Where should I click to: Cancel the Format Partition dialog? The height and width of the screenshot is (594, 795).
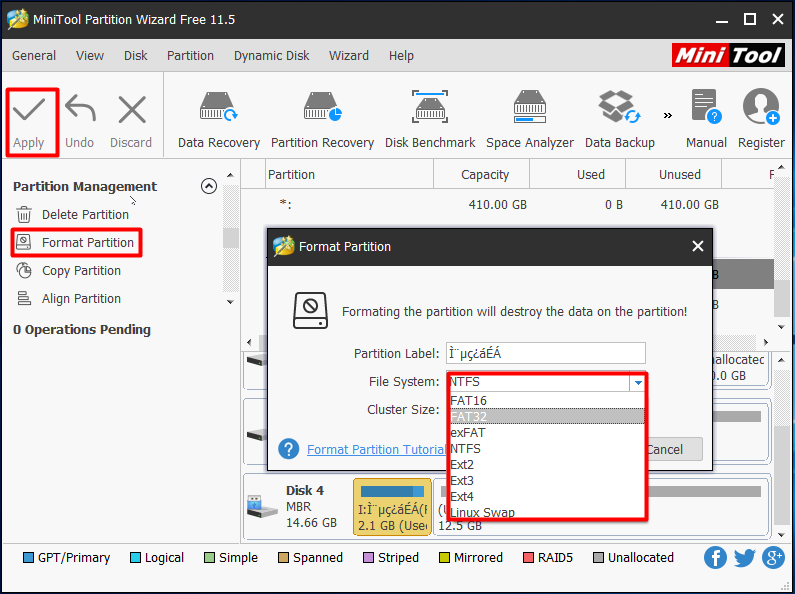[x=673, y=450]
